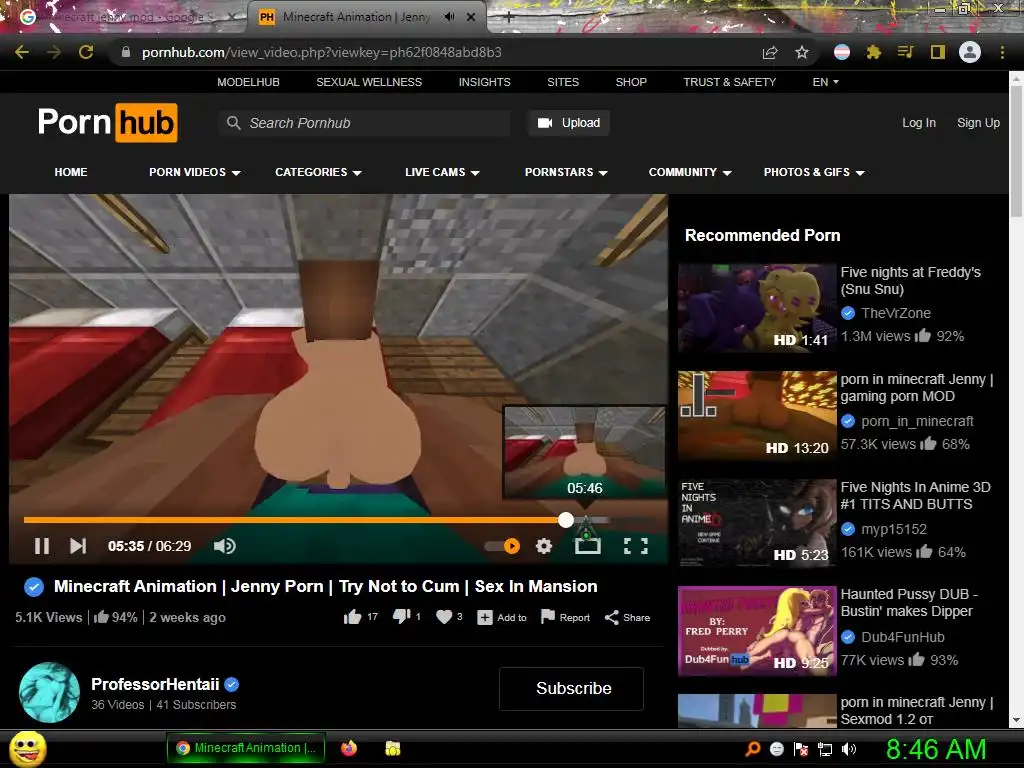
Task: Click the video progress bar scrubber handle
Action: [x=566, y=520]
